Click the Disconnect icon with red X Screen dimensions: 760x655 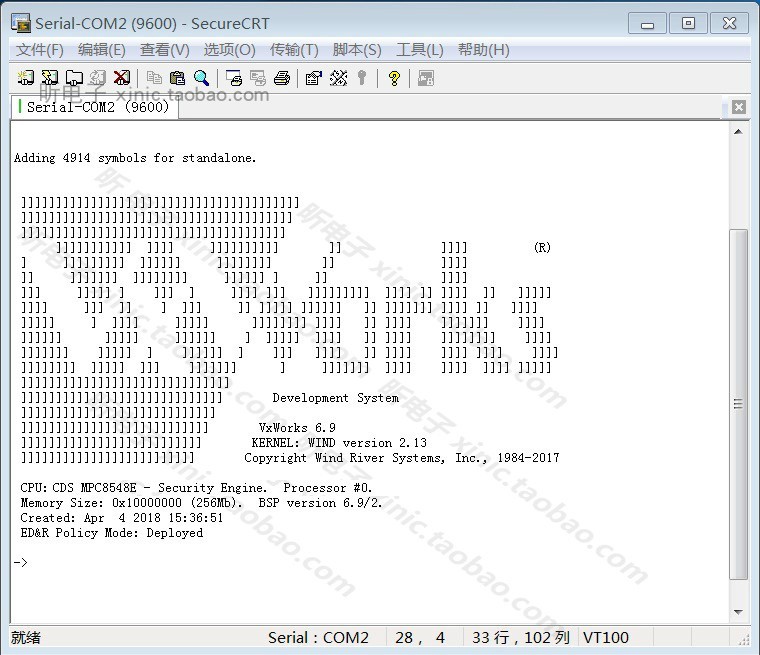pyautogui.click(x=122, y=78)
